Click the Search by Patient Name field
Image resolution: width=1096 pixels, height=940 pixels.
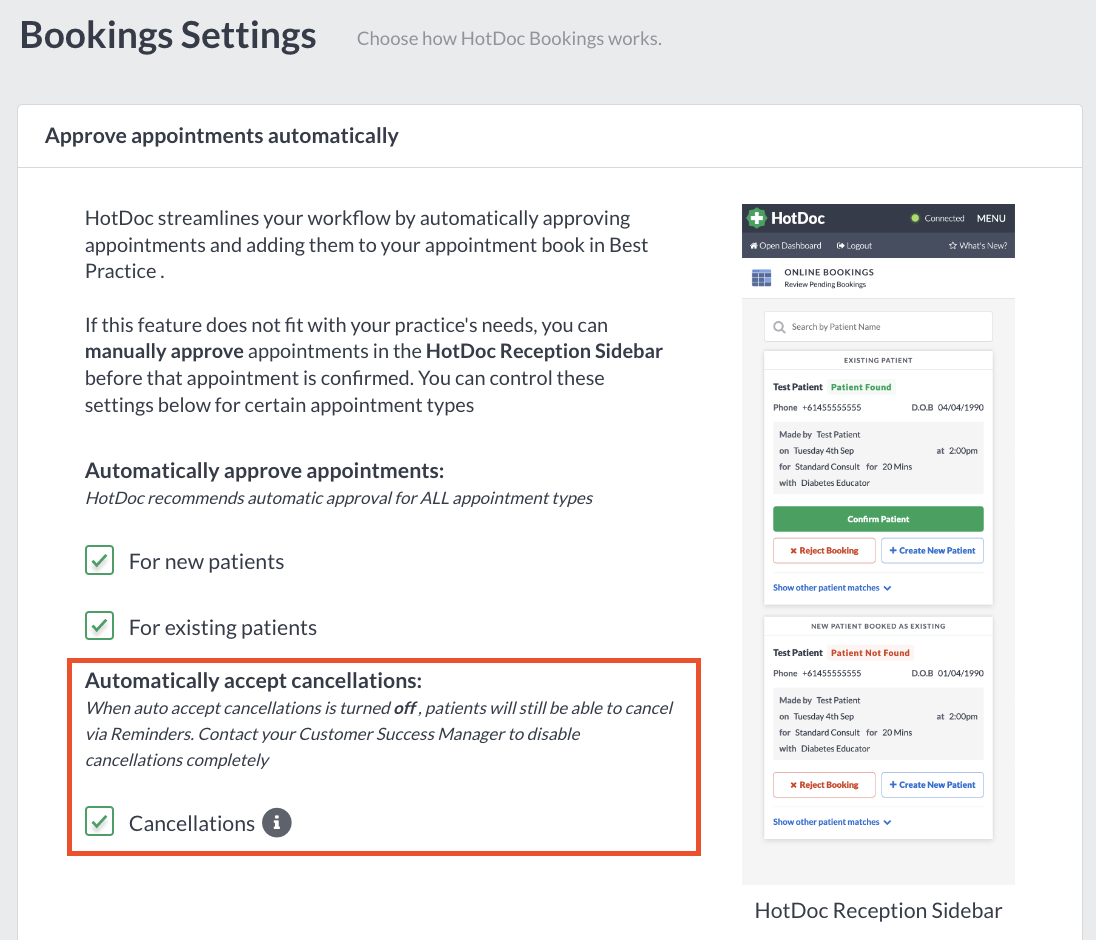coord(878,327)
